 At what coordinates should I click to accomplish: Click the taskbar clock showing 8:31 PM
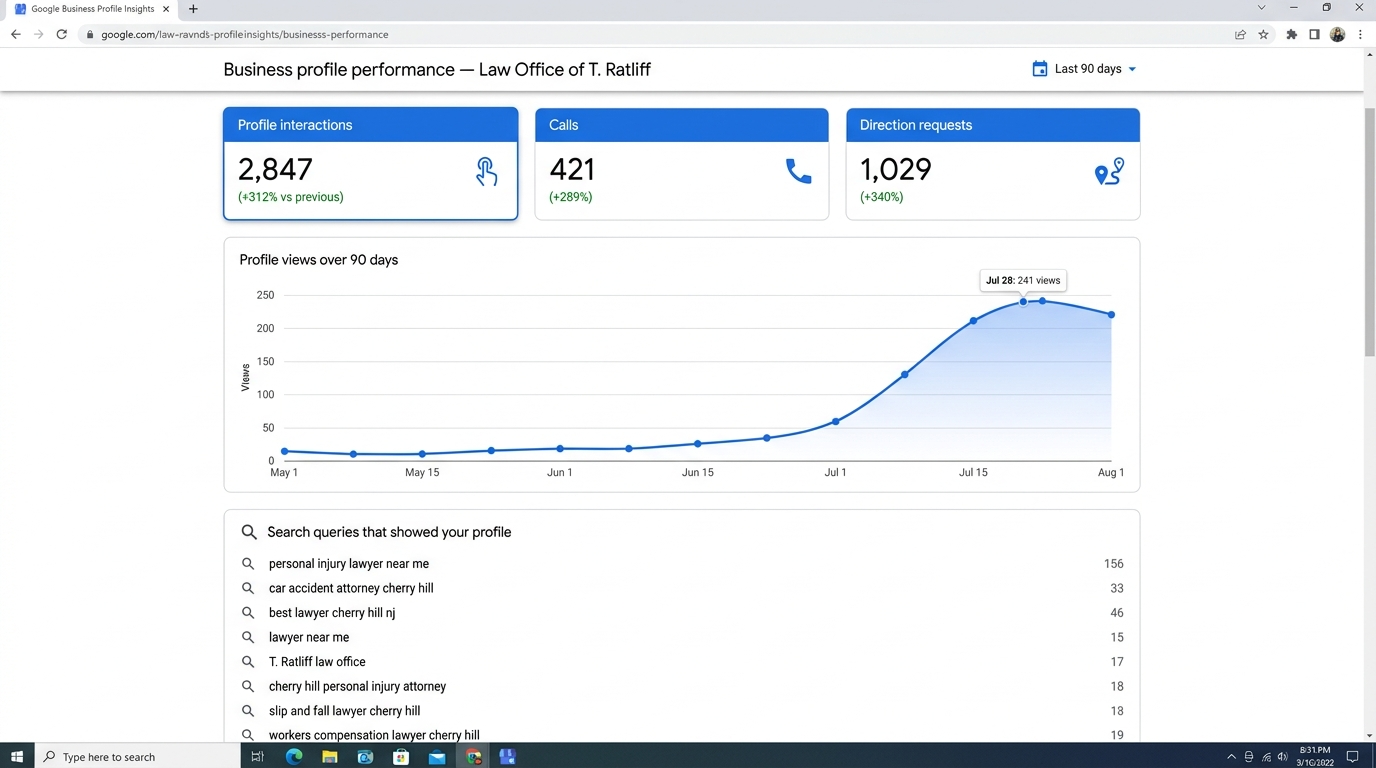point(1315,756)
